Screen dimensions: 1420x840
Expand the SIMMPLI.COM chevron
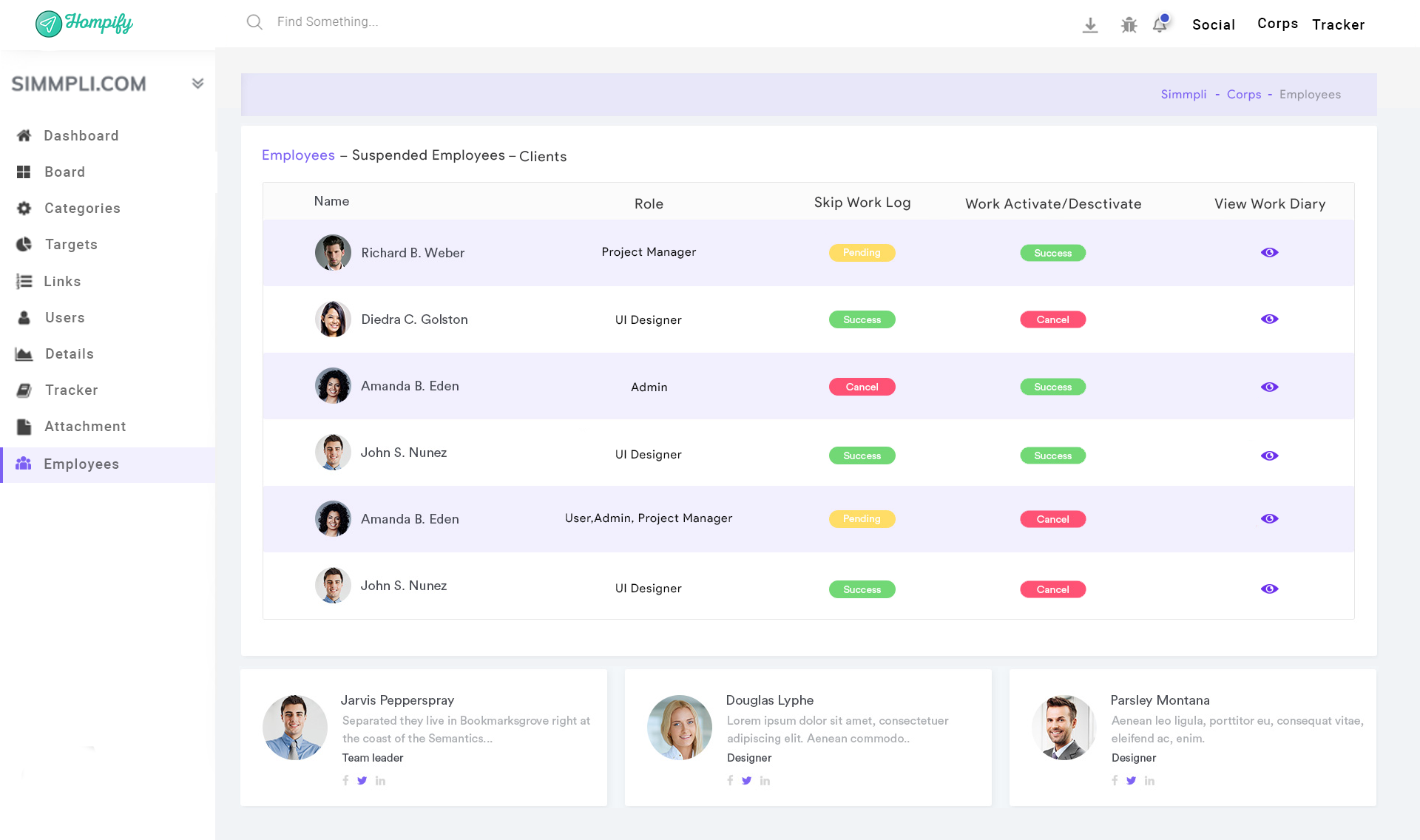coord(197,84)
